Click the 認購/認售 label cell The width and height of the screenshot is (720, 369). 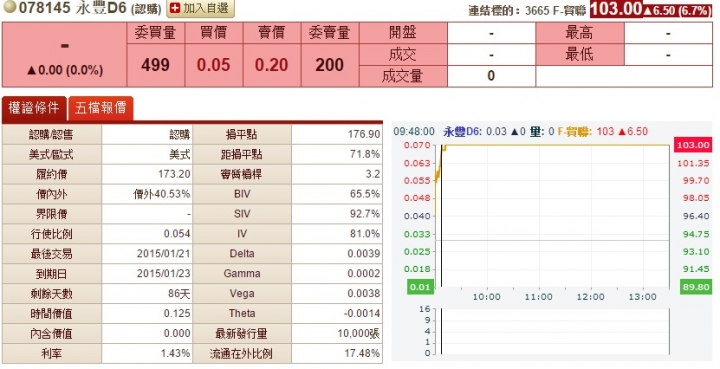[x=51, y=134]
